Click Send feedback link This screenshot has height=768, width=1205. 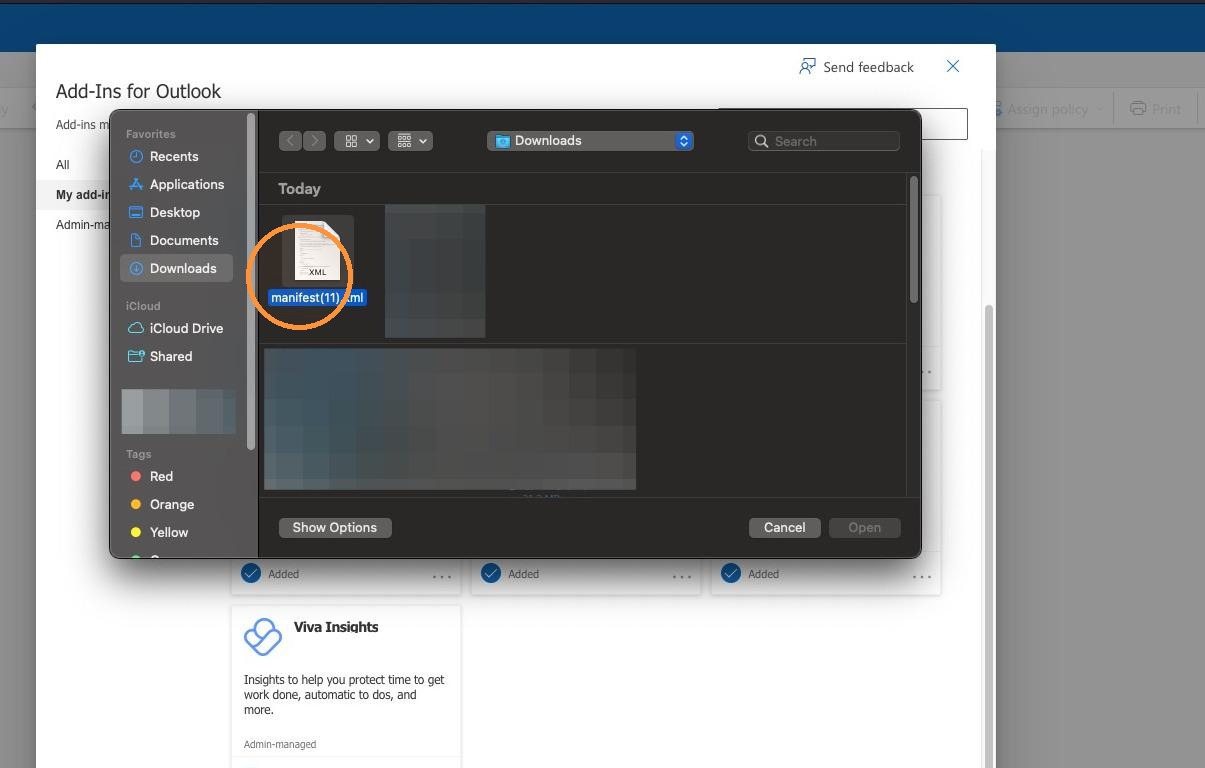[857, 67]
